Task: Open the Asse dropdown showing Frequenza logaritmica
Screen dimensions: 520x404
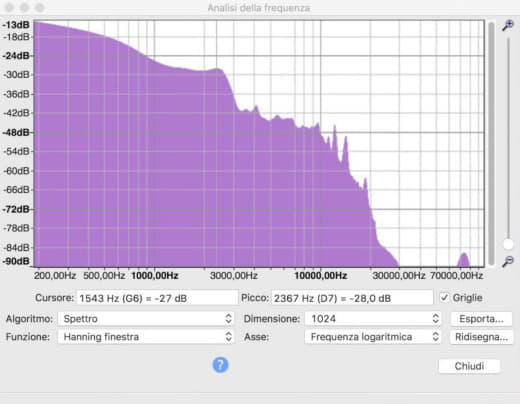Action: [x=373, y=337]
